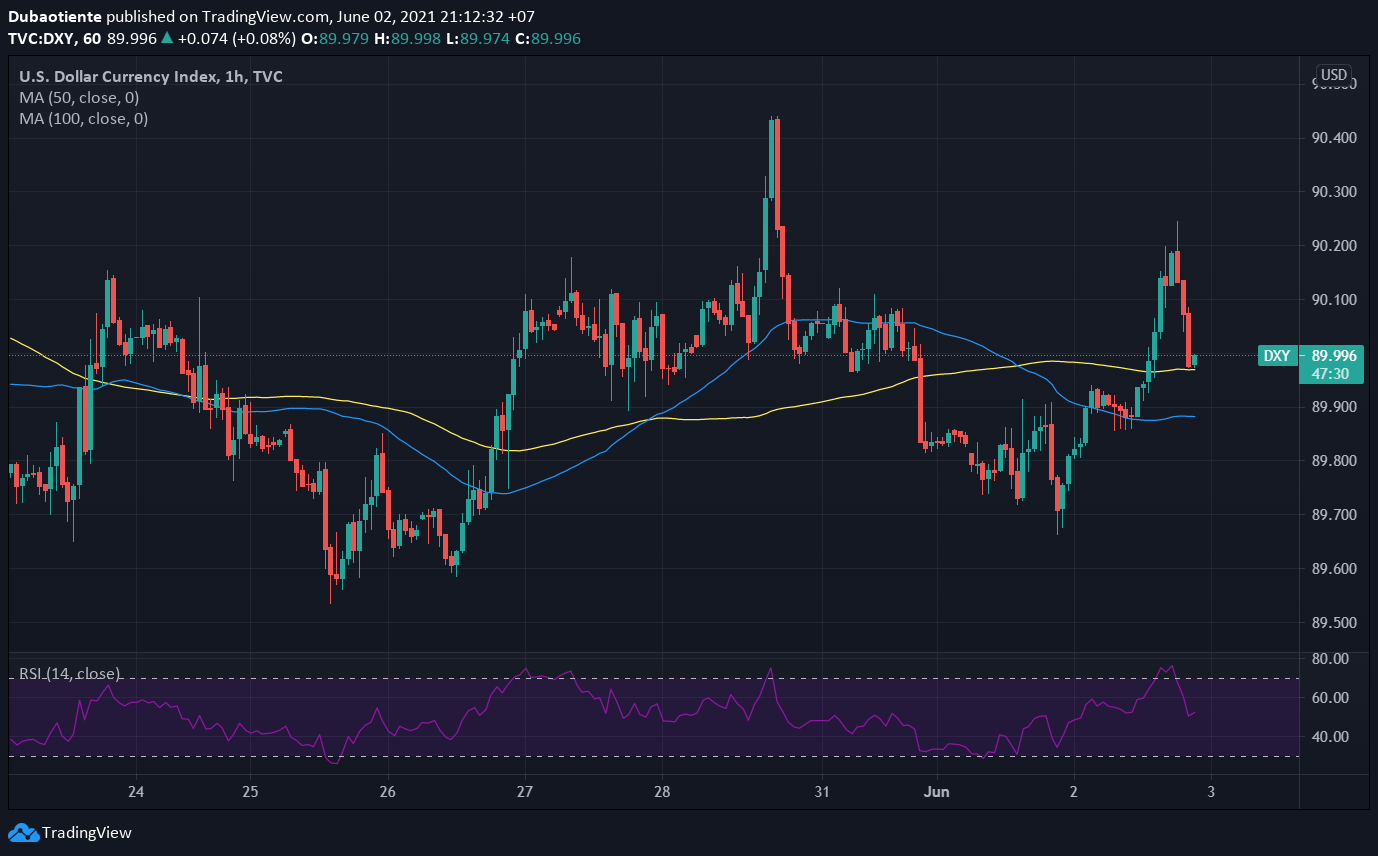
Task: Click the date label 26 on time axis
Action: pyautogui.click(x=388, y=792)
